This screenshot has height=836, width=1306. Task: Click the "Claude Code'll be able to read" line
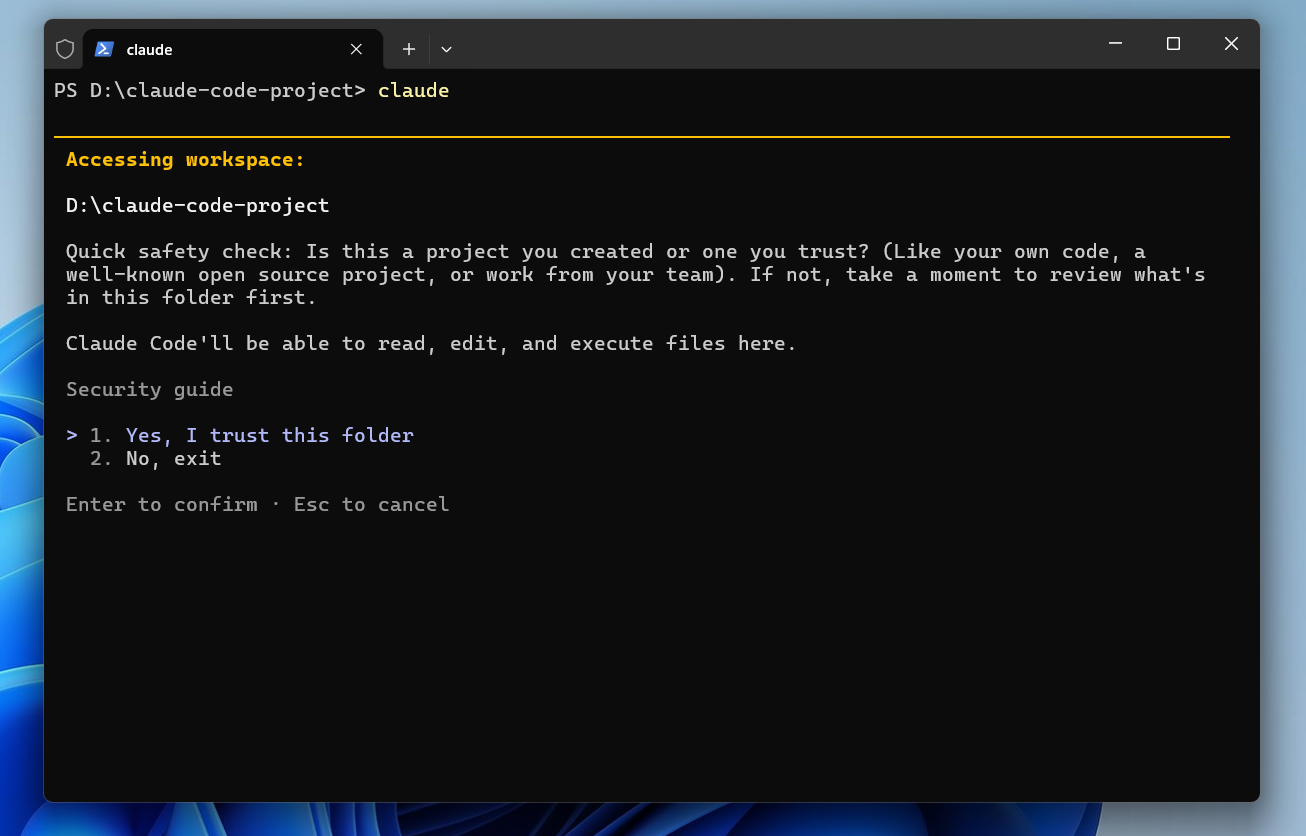(431, 343)
